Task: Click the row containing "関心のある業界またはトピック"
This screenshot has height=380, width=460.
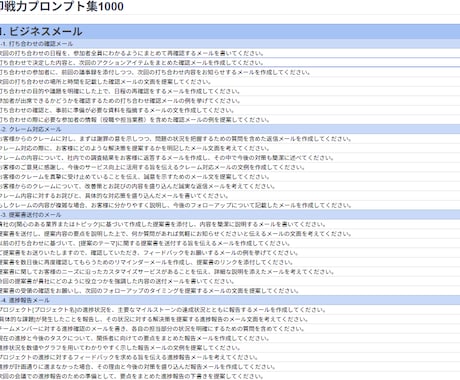Action: click(x=230, y=224)
